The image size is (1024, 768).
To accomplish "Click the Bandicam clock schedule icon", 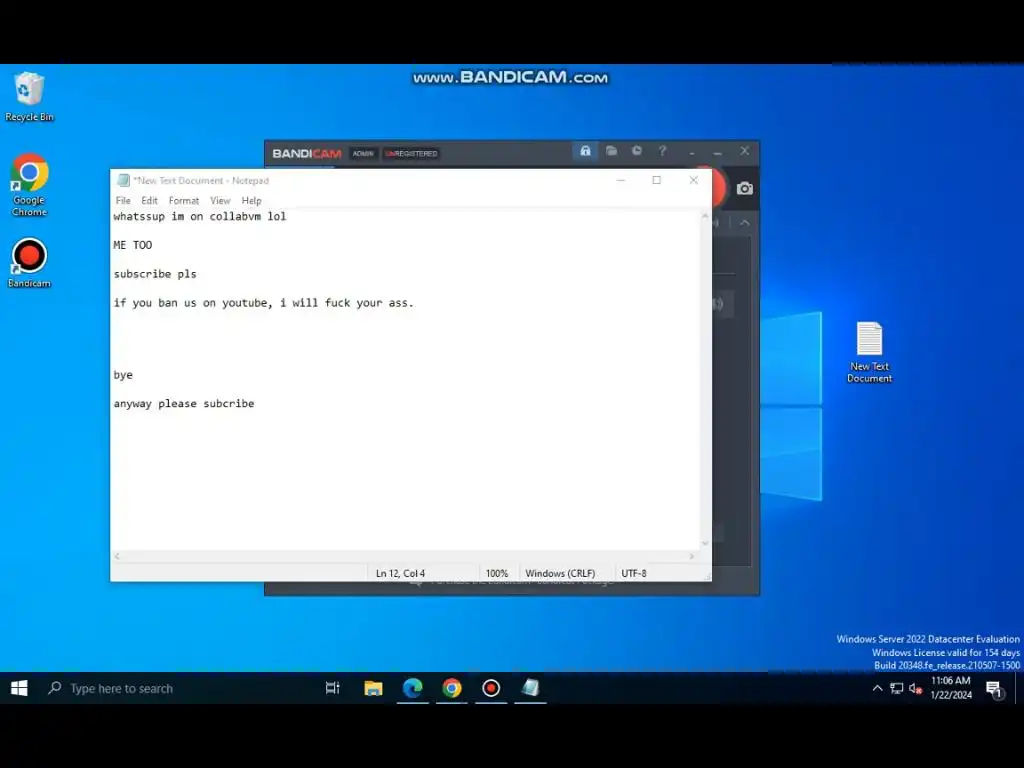I will 637,152.
